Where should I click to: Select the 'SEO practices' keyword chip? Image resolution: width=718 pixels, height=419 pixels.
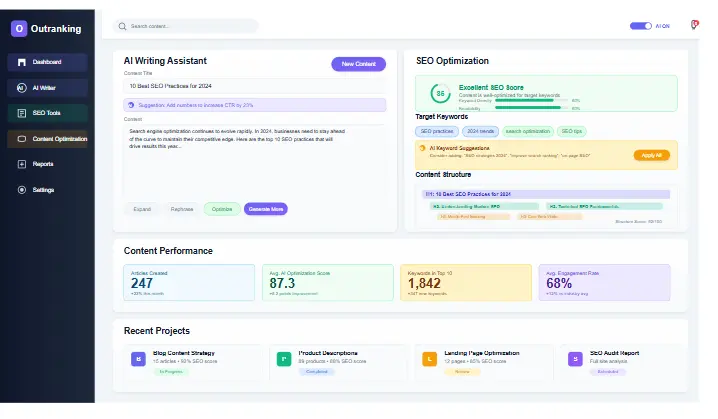click(x=437, y=131)
